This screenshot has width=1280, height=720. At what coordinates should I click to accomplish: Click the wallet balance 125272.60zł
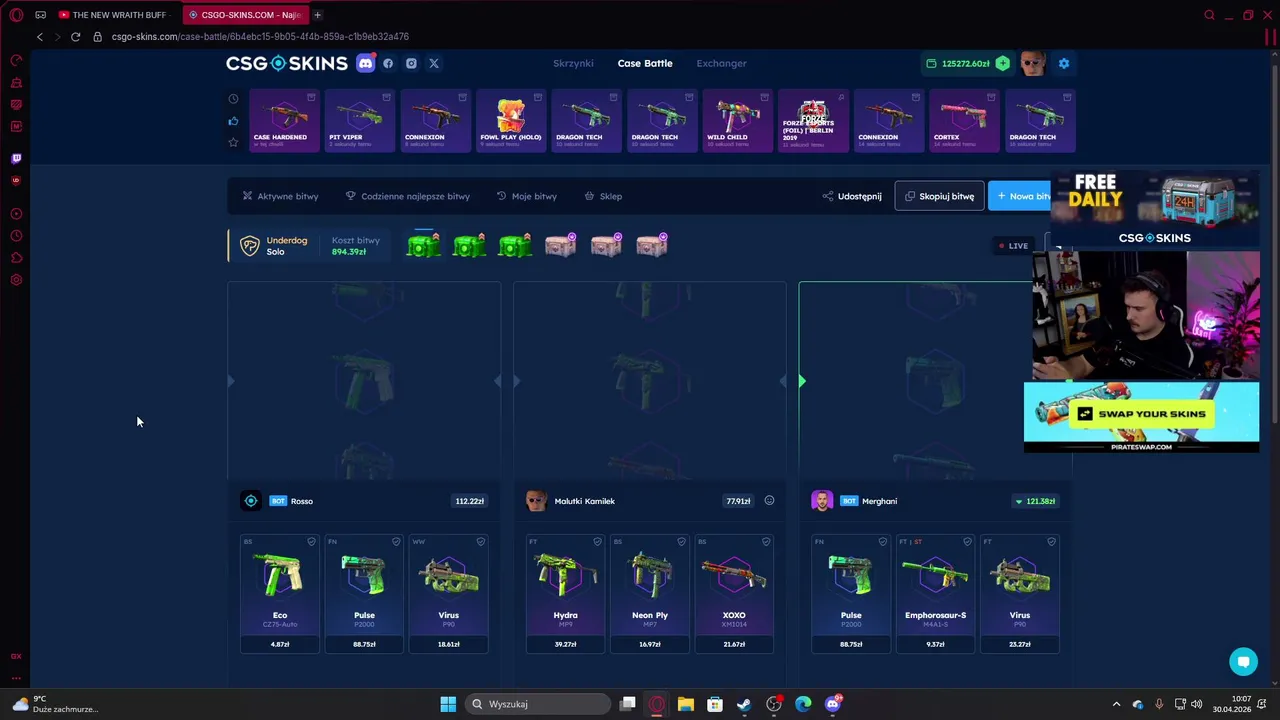pos(965,63)
